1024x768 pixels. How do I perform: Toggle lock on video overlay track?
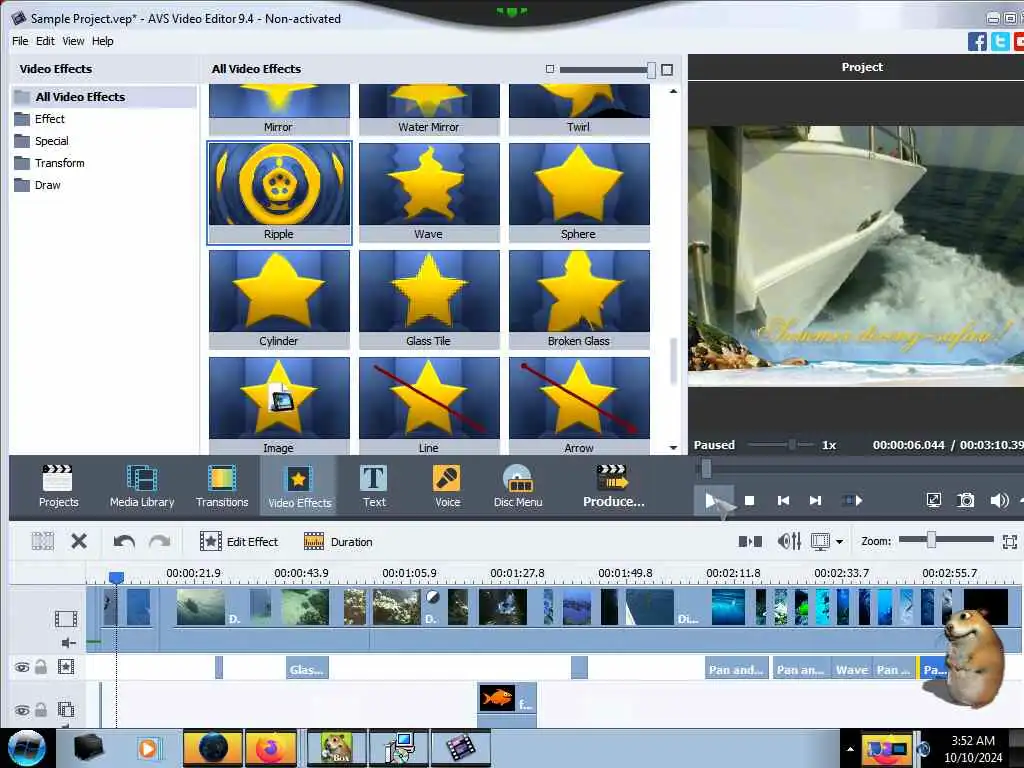(40, 709)
